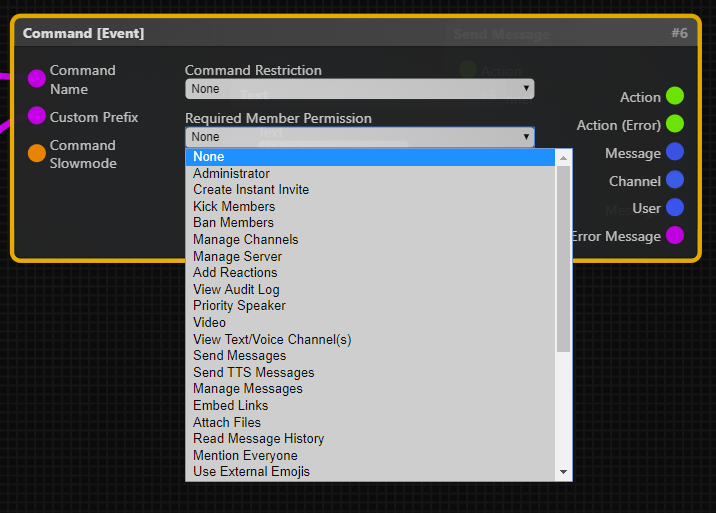Click the Command Slowmode label
Screen dimensions: 716x513
83,154
